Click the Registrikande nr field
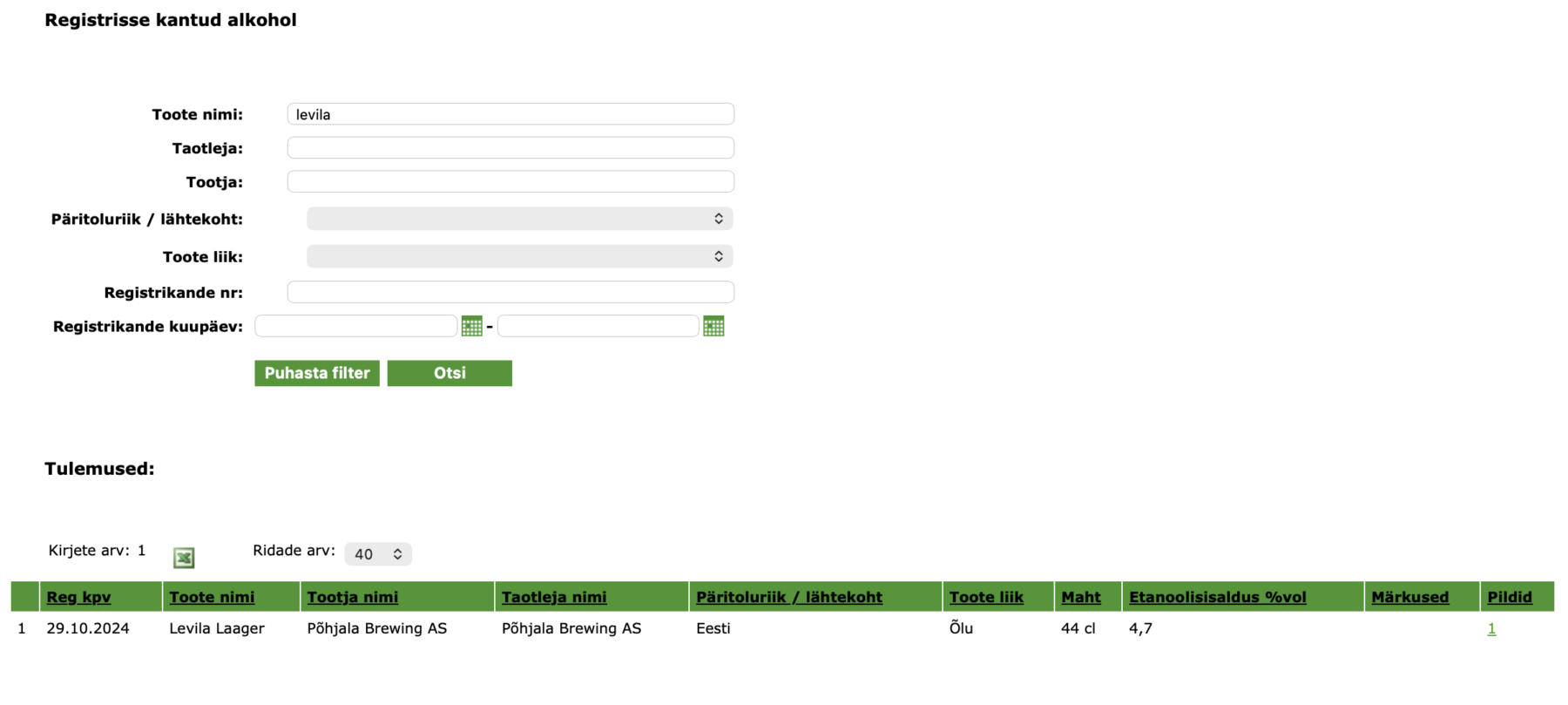Image resolution: width=1568 pixels, height=705 pixels. [510, 292]
